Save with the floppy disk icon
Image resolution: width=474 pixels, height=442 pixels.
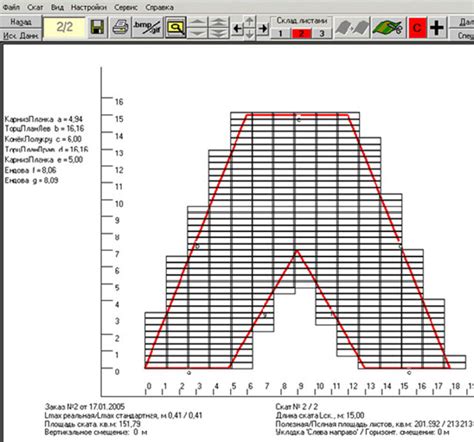click(97, 27)
